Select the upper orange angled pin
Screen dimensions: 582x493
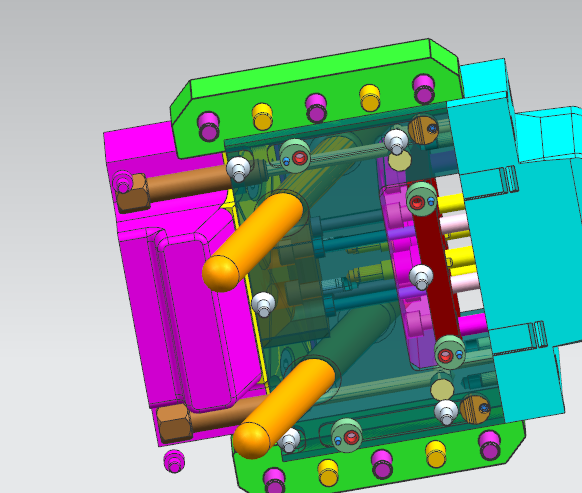pos(253,242)
